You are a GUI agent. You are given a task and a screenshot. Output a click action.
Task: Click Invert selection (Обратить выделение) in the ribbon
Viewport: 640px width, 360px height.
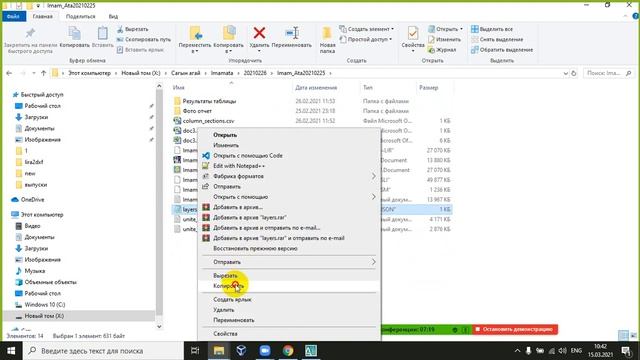502,50
